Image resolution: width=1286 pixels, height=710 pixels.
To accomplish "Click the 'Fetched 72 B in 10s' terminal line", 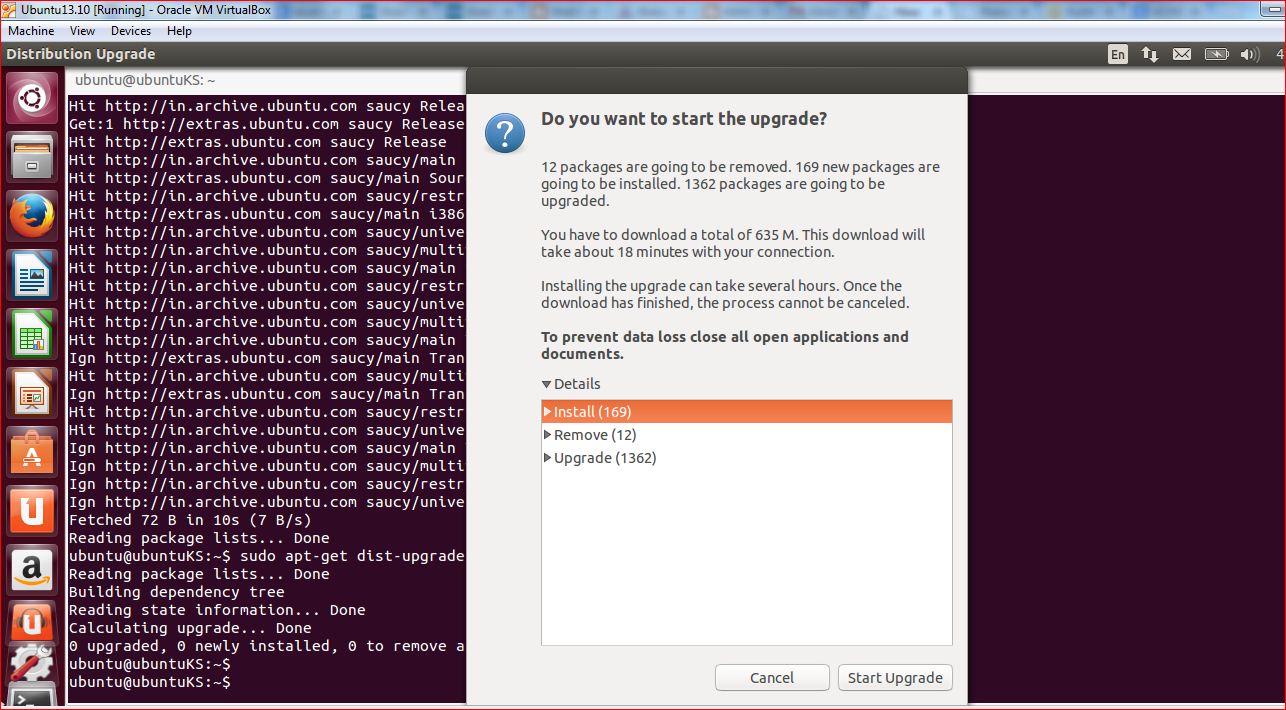I will point(190,520).
